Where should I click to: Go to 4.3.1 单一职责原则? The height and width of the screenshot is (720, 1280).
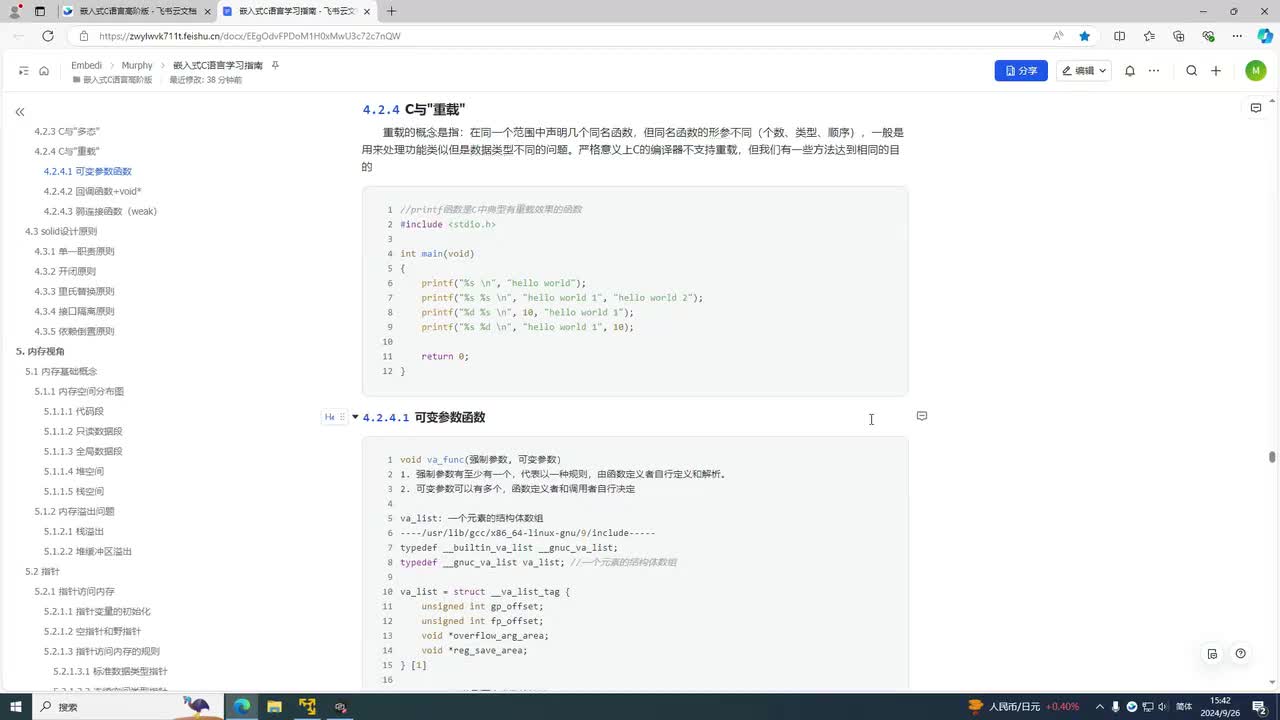(x=75, y=251)
